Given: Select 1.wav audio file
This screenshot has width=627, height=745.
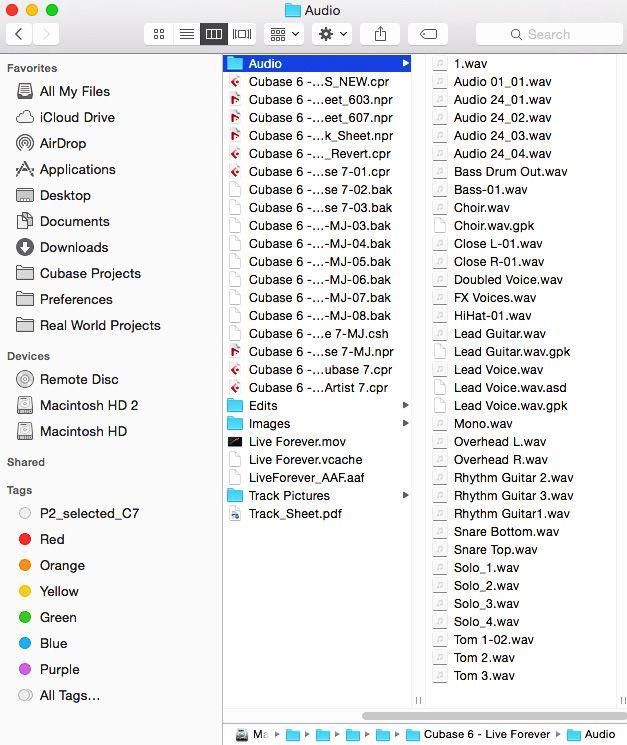Looking at the screenshot, I should click(x=522, y=64).
